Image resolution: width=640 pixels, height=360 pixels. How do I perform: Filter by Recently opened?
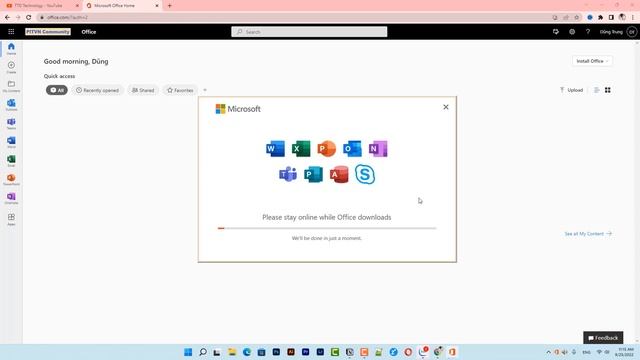pos(98,90)
